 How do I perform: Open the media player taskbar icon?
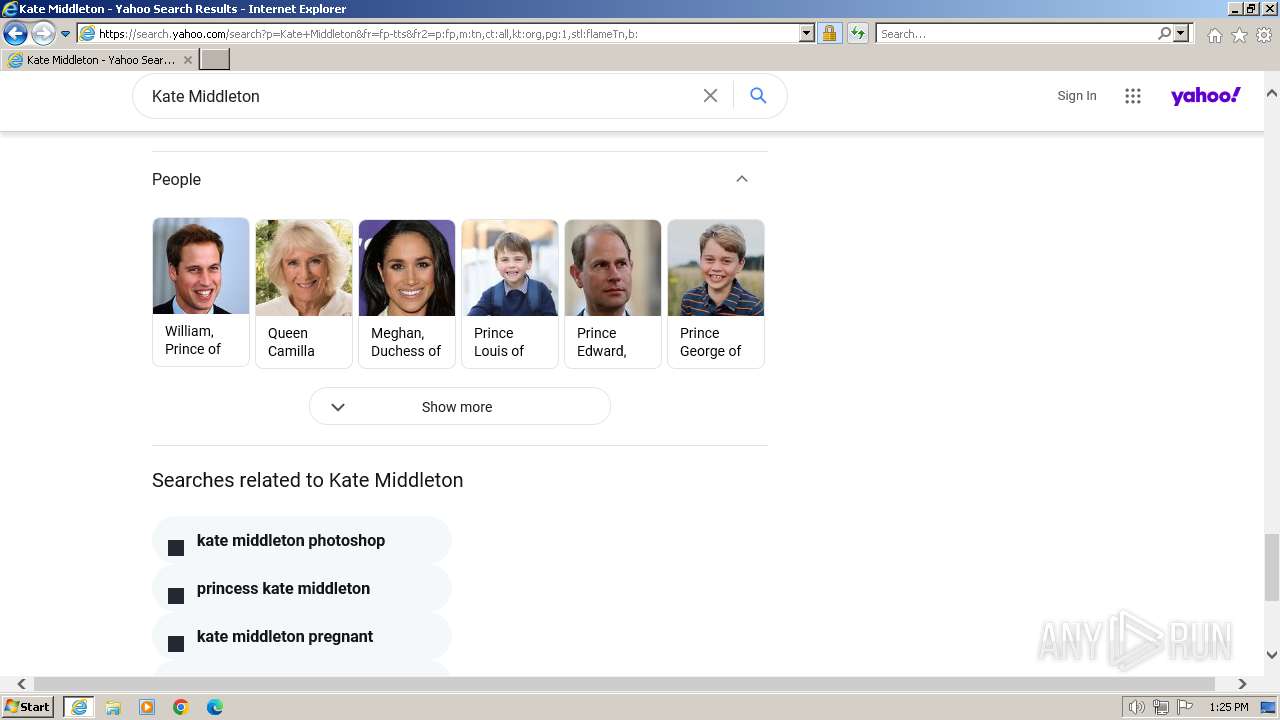point(147,707)
